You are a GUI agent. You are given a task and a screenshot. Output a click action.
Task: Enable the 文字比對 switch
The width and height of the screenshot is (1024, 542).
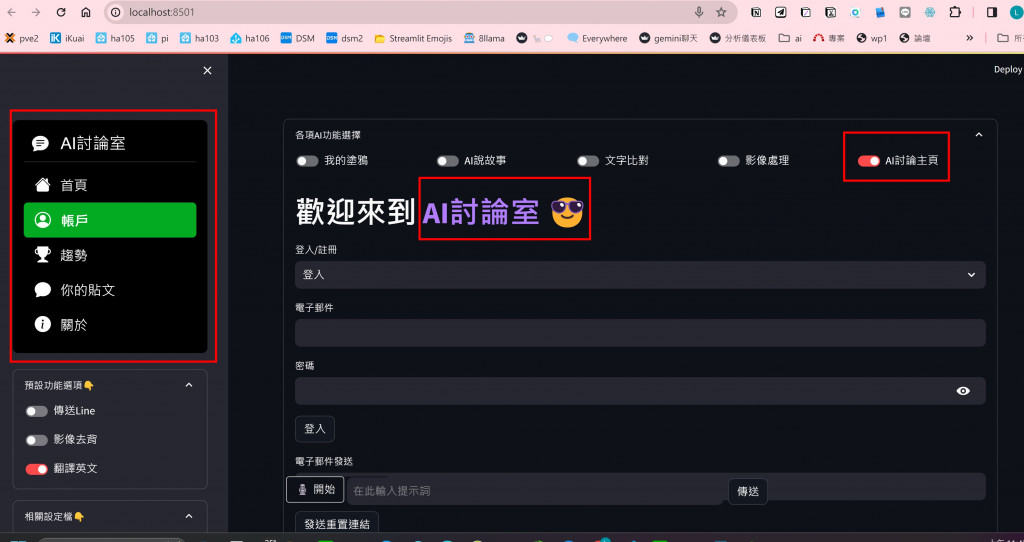tap(588, 161)
